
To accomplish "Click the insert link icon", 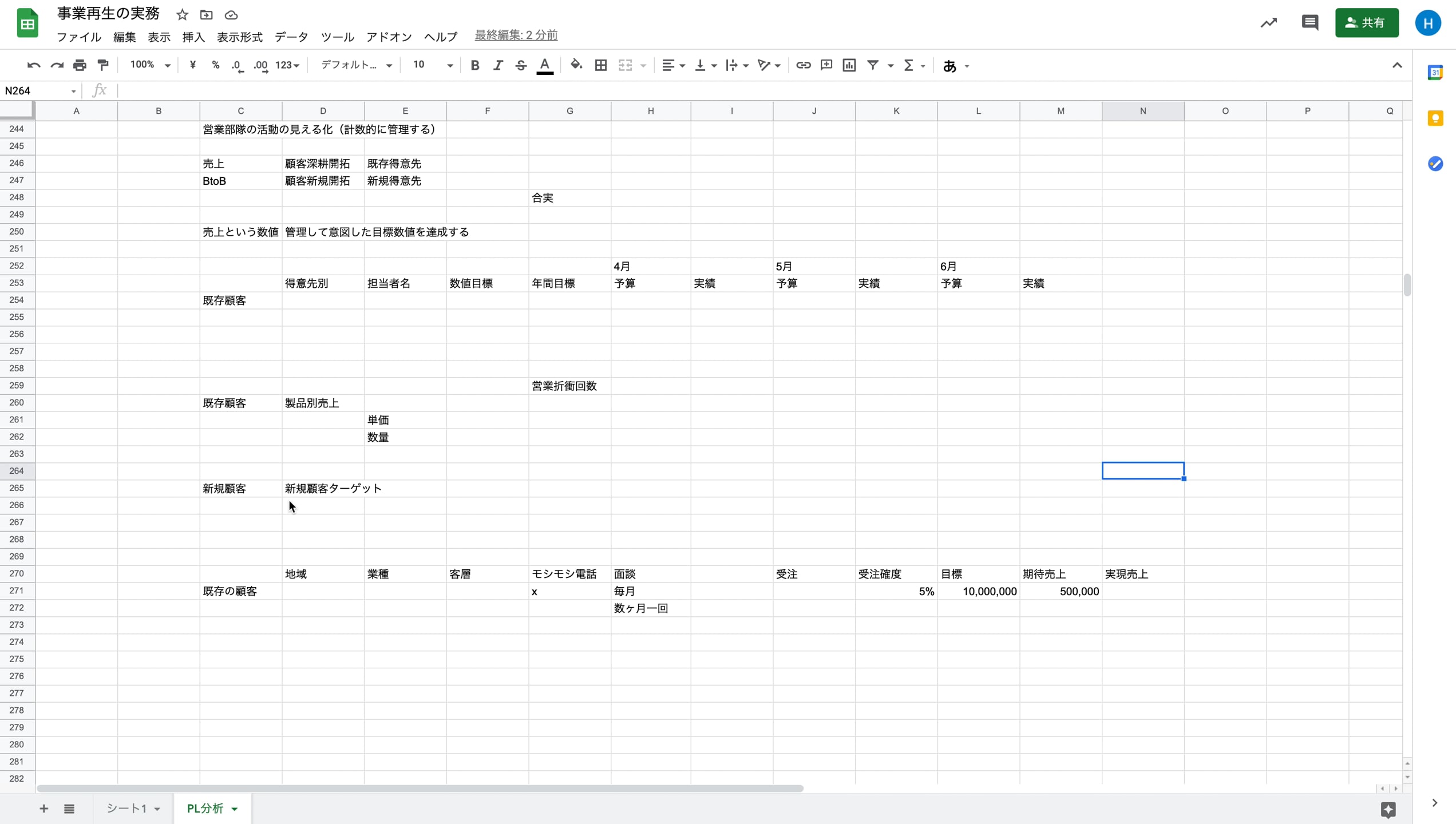I will click(x=803, y=65).
